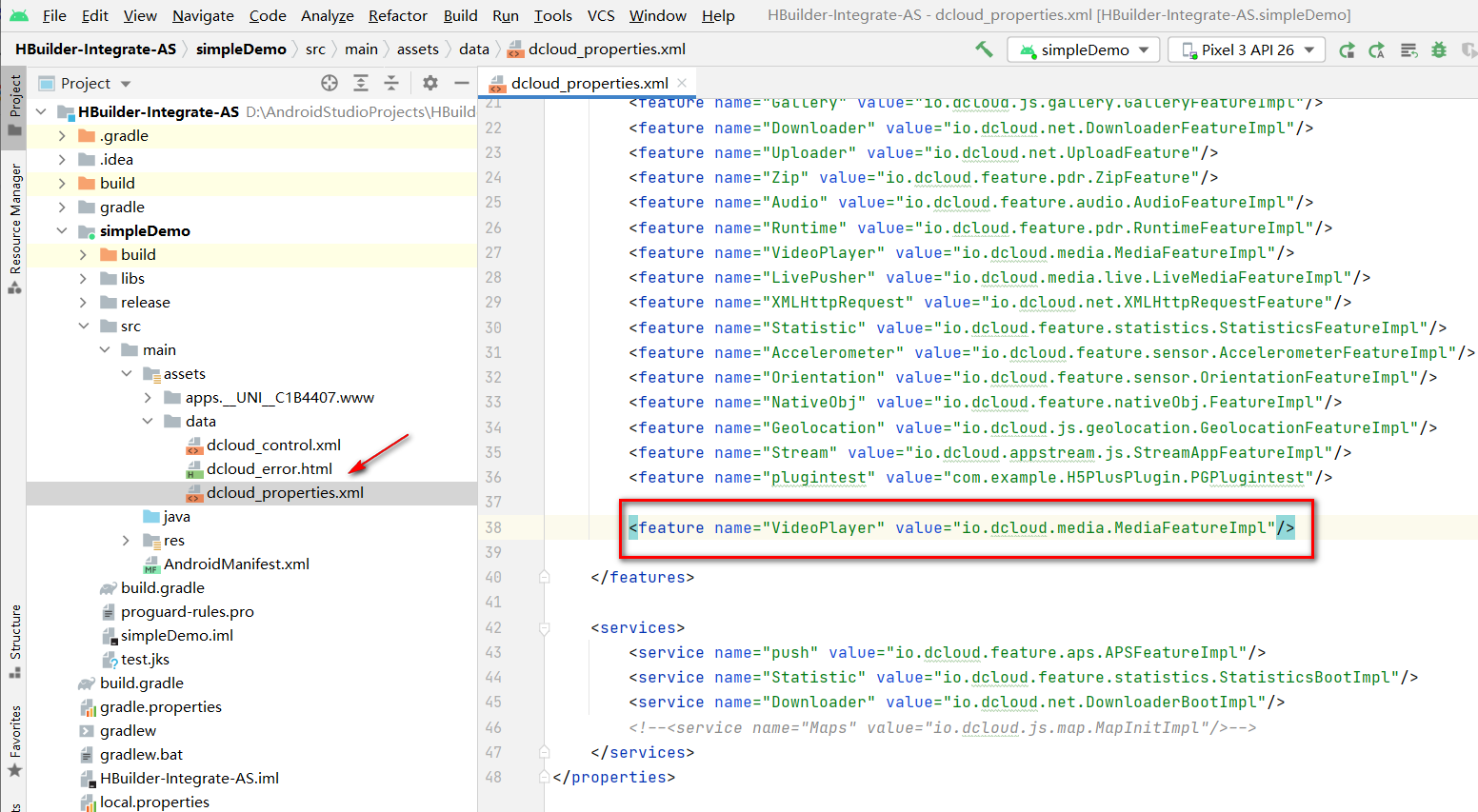Click the simpleDemo breadcrumb
1478x812 pixels.
(241, 49)
